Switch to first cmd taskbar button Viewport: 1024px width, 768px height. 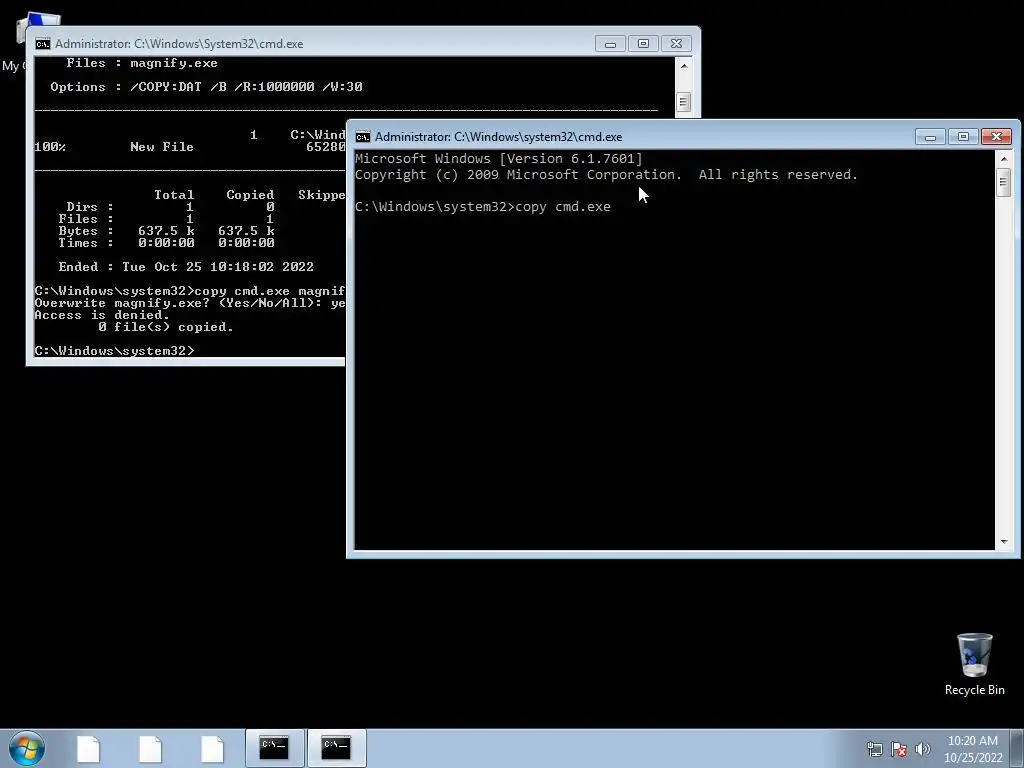tap(274, 748)
